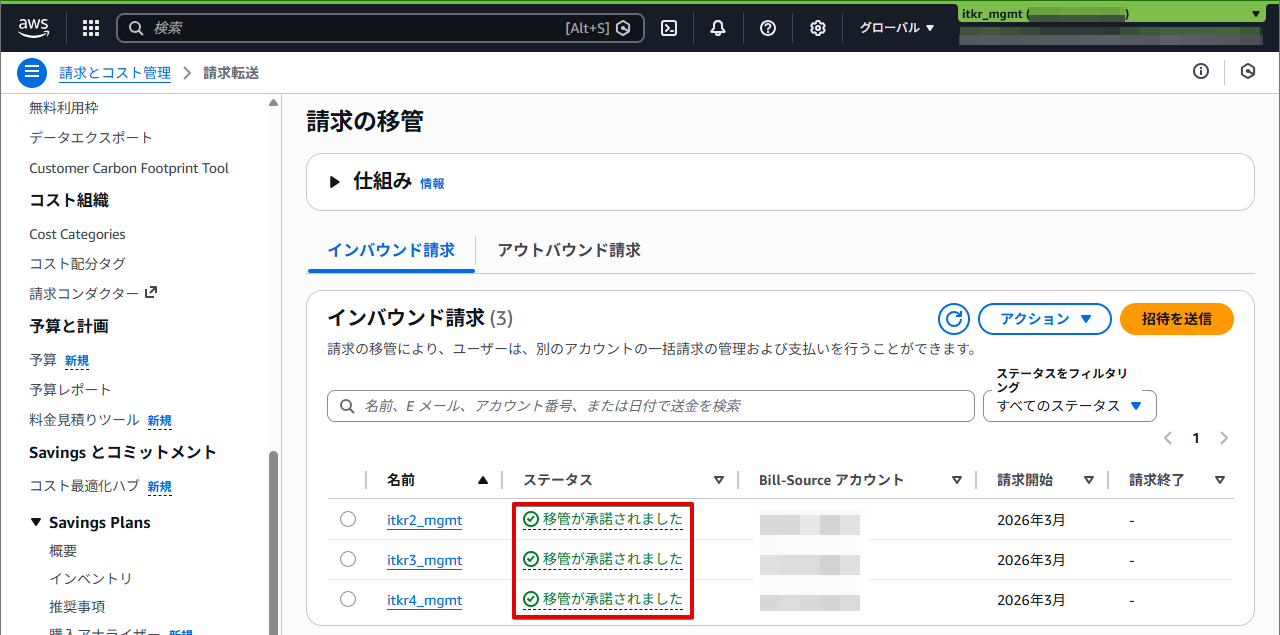Open コスト最適化ハブ in the sidebar

[84, 486]
